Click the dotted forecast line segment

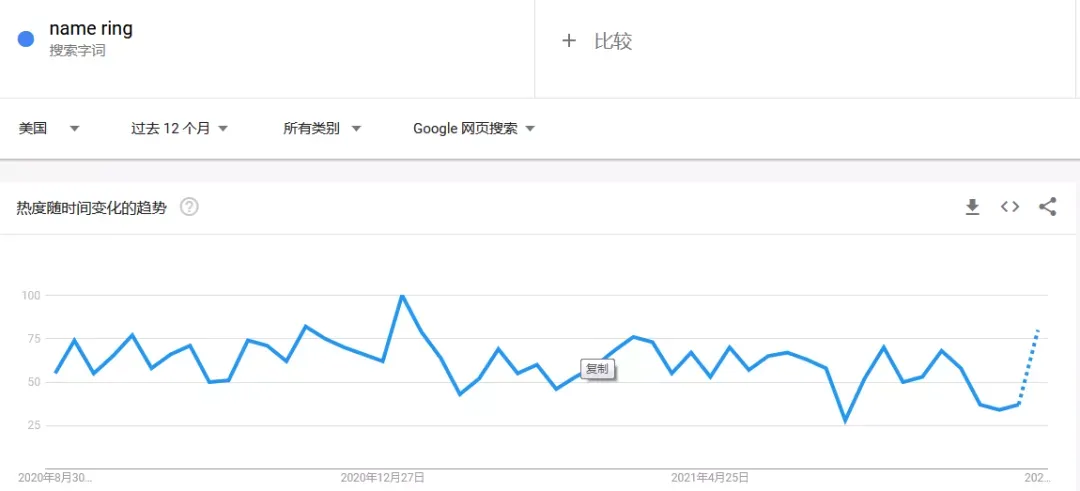pyautogui.click(x=1028, y=366)
